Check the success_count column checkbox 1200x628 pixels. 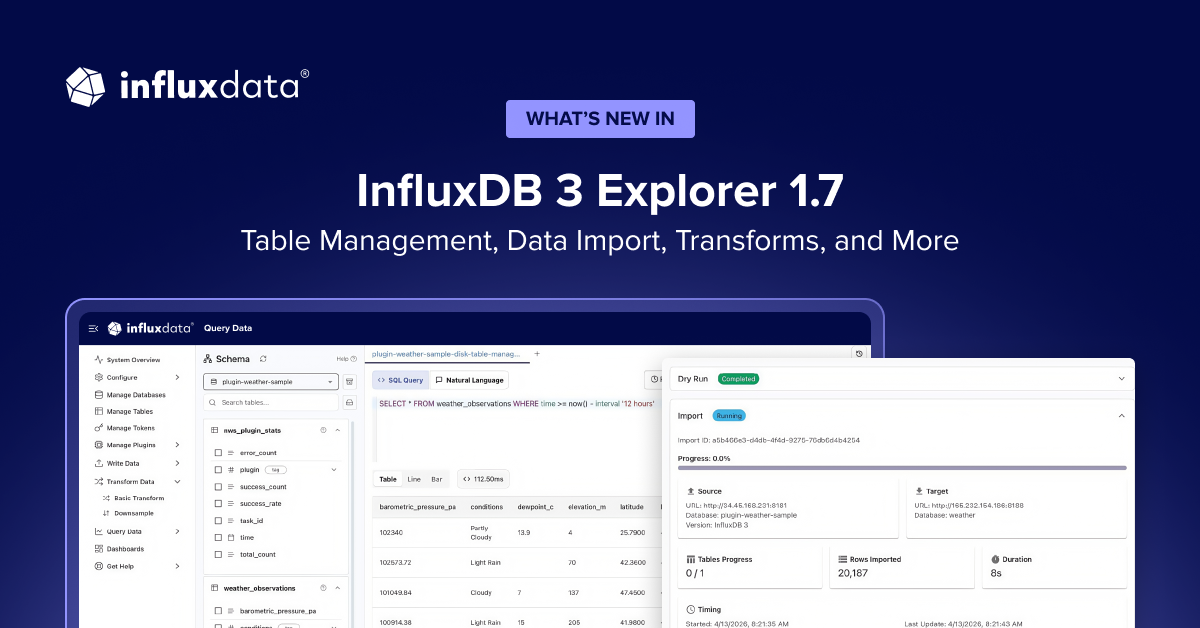[x=218, y=487]
